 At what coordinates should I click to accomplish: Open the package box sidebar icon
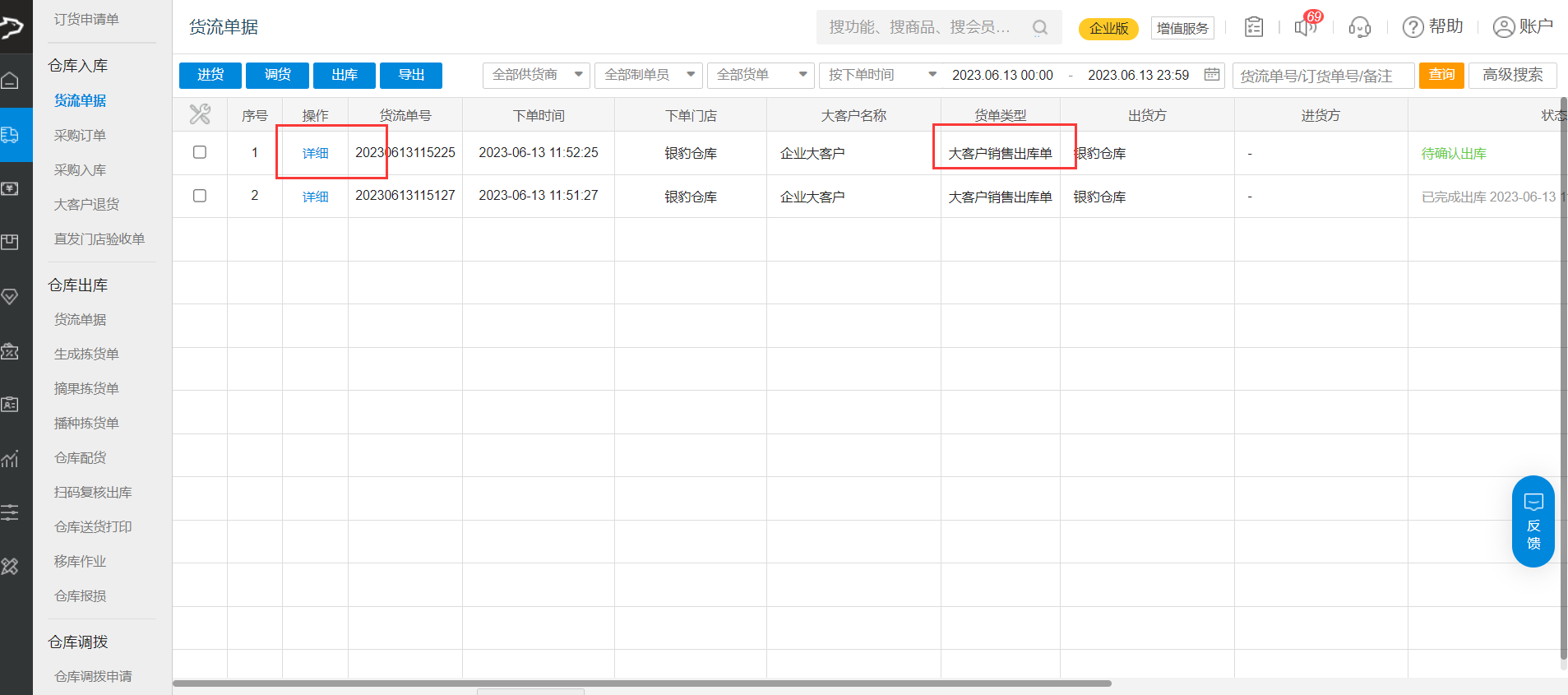point(10,242)
